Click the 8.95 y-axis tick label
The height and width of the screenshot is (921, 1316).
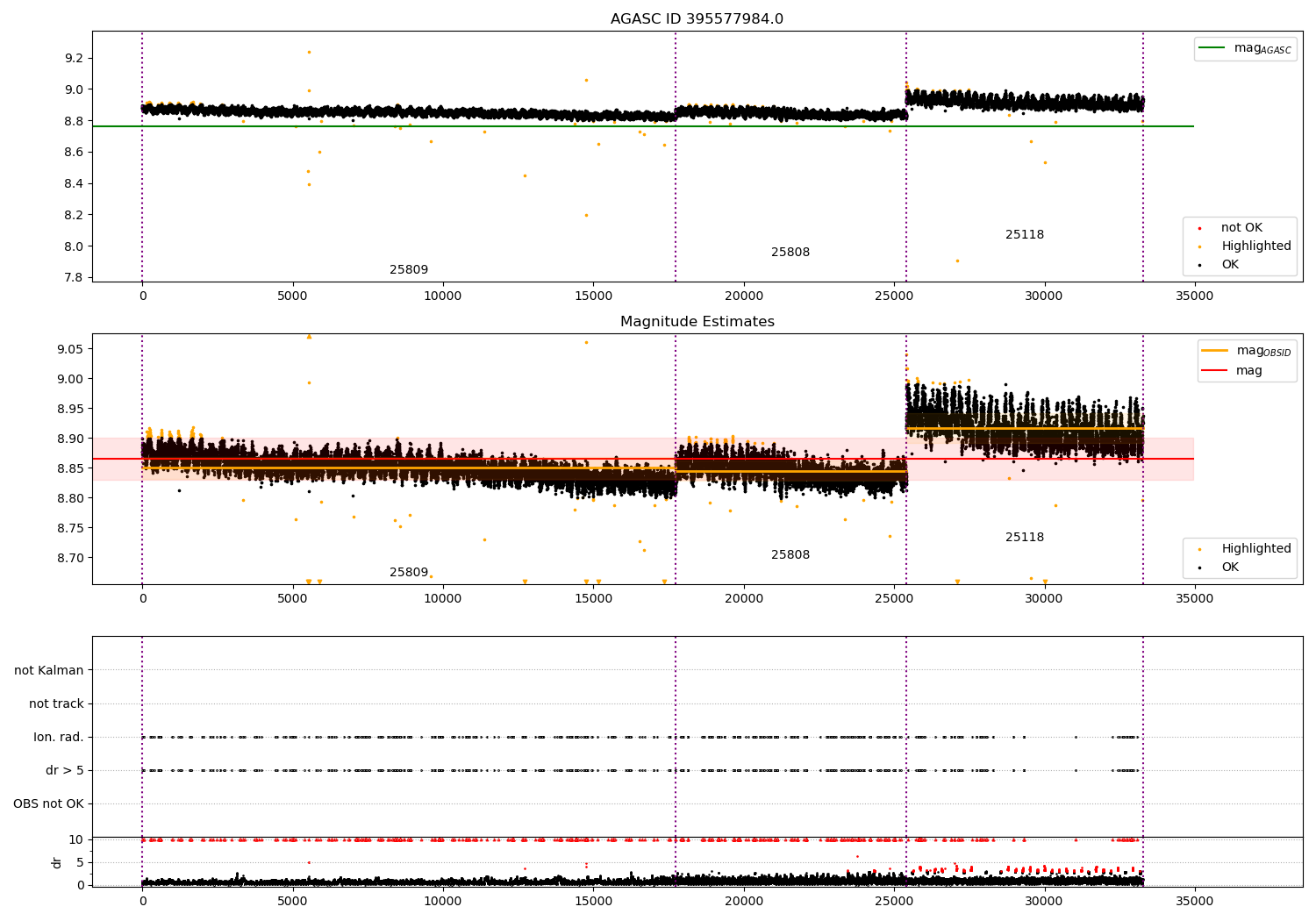pos(70,409)
